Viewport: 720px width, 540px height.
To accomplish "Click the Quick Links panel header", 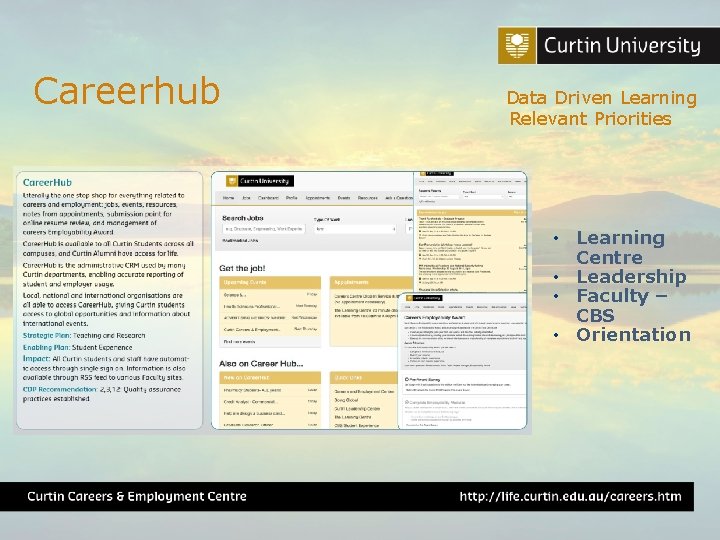I will click(x=364, y=378).
